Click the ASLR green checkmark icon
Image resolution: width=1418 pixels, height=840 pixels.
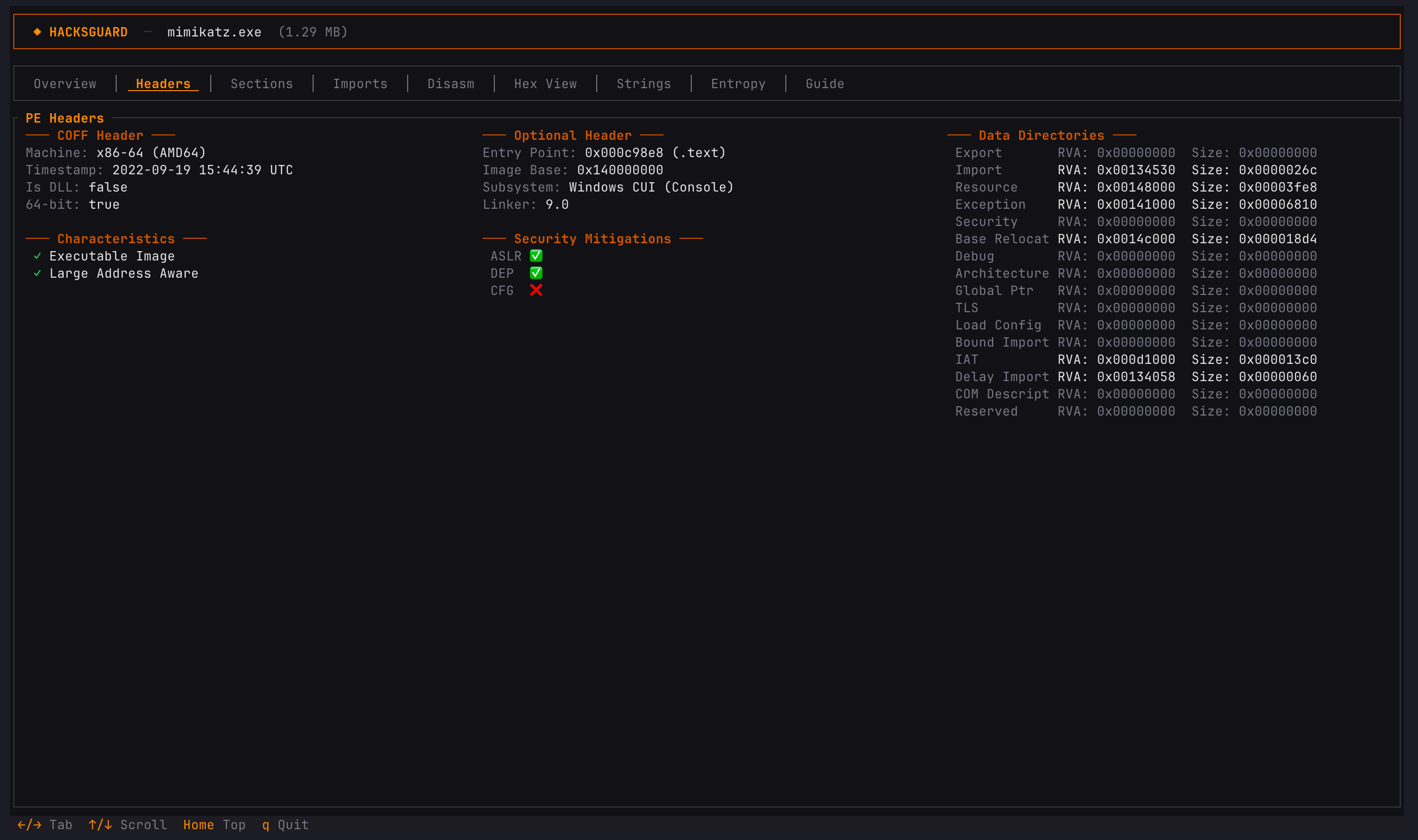536,256
